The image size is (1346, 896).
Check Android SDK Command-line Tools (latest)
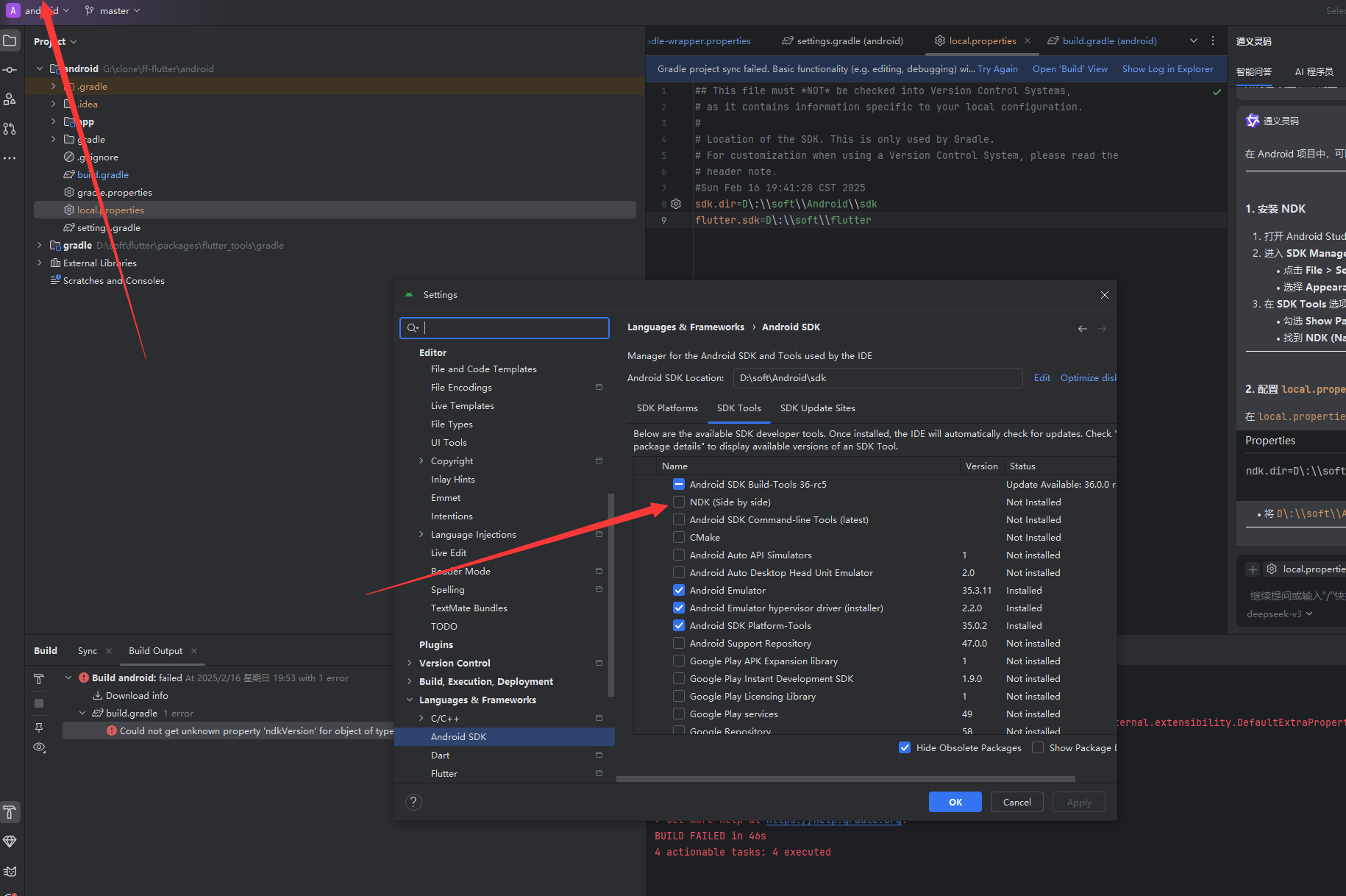[679, 519]
